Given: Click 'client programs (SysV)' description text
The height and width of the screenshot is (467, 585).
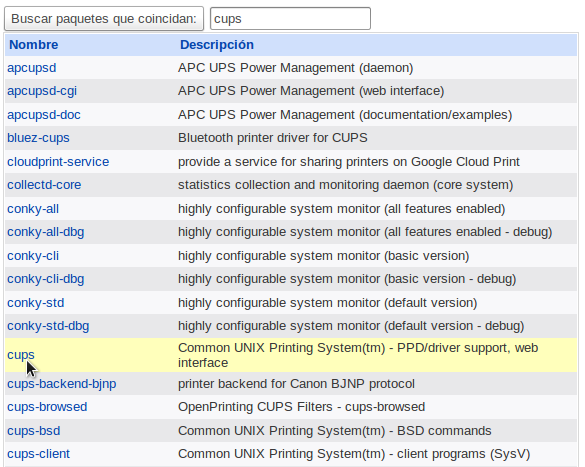Looking at the screenshot, I should tap(354, 454).
